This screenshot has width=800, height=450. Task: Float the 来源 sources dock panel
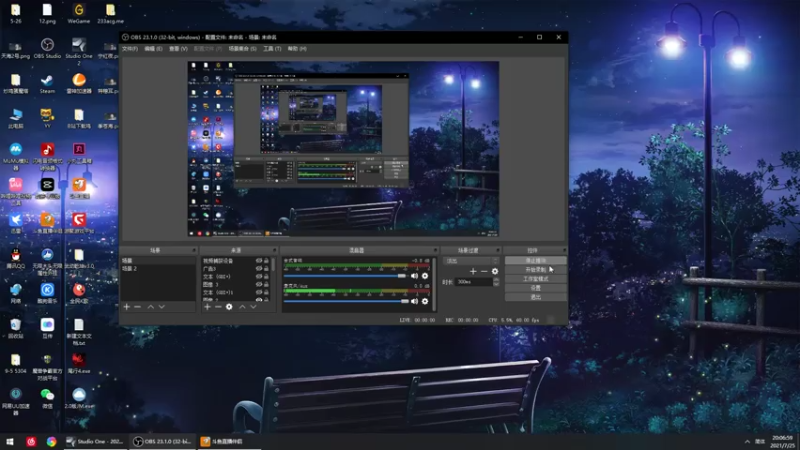pos(274,251)
